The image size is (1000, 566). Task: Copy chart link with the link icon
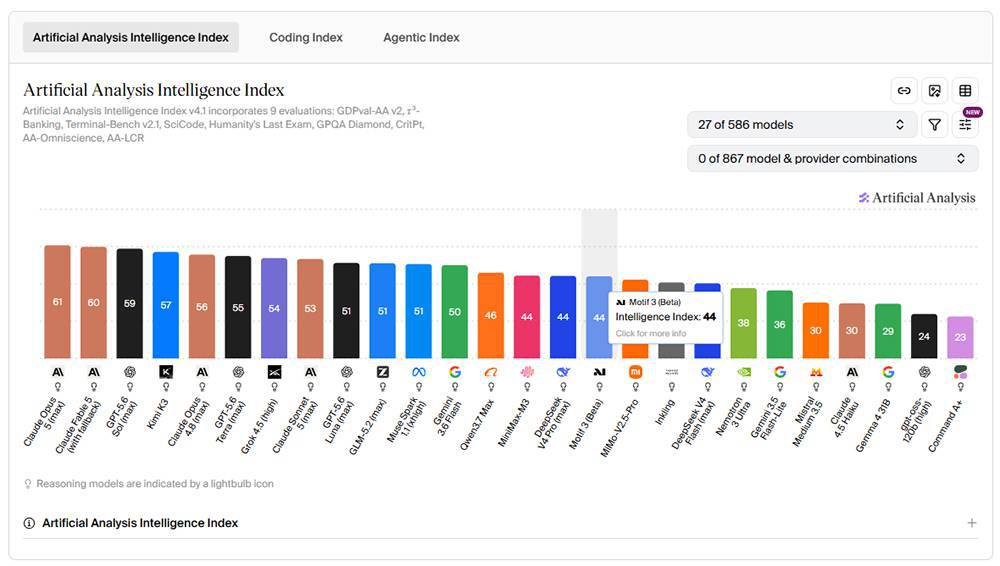point(904,91)
